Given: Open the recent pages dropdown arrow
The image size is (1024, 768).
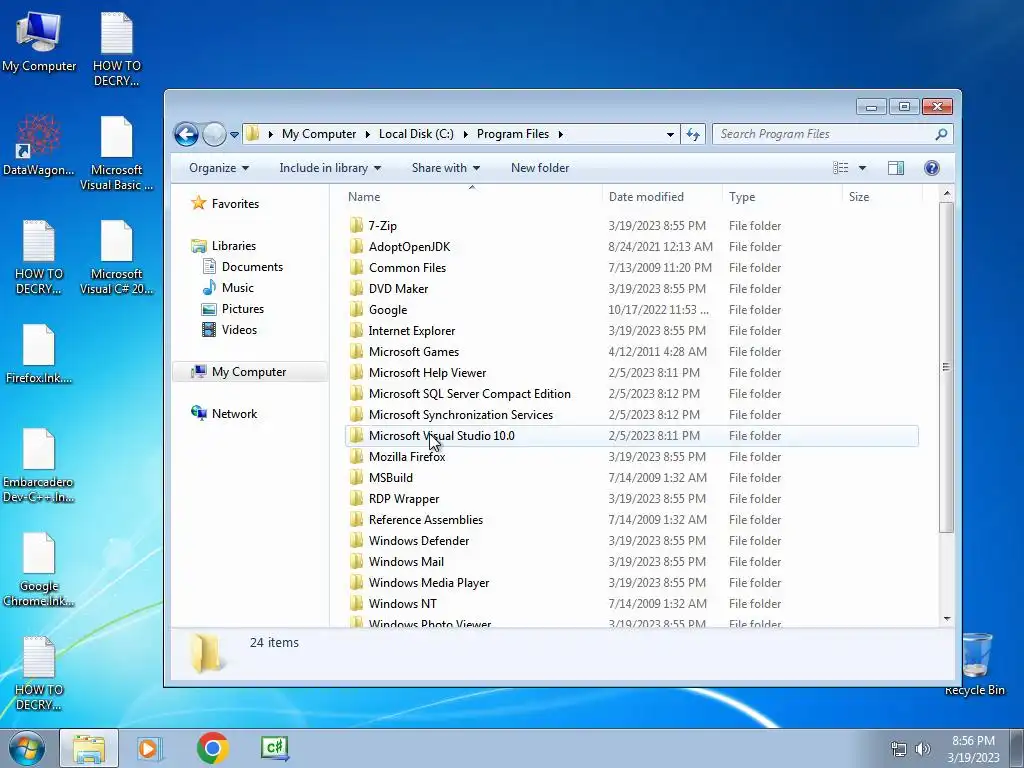Looking at the screenshot, I should (x=234, y=135).
